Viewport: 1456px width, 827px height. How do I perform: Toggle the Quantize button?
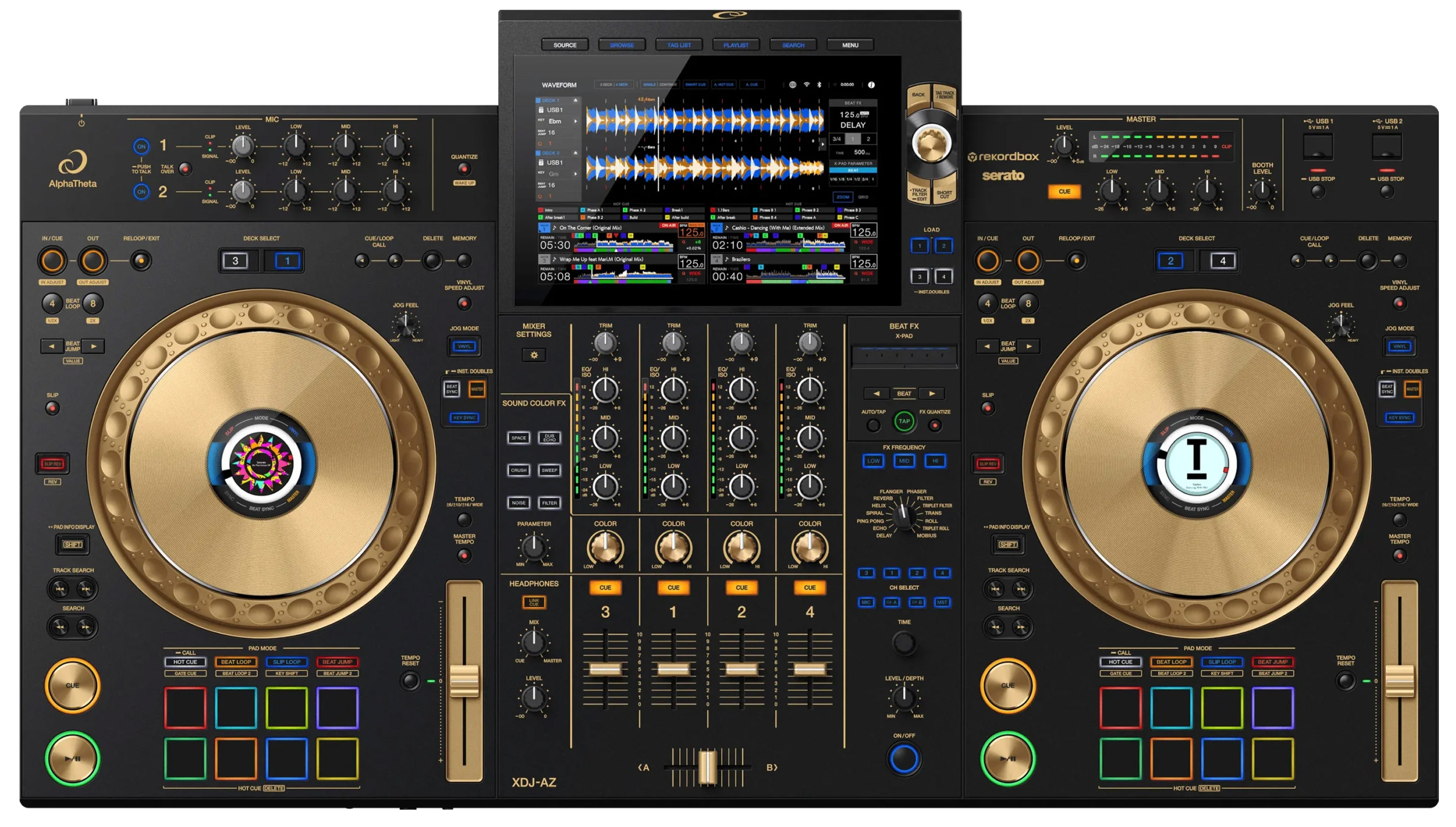[x=465, y=169]
